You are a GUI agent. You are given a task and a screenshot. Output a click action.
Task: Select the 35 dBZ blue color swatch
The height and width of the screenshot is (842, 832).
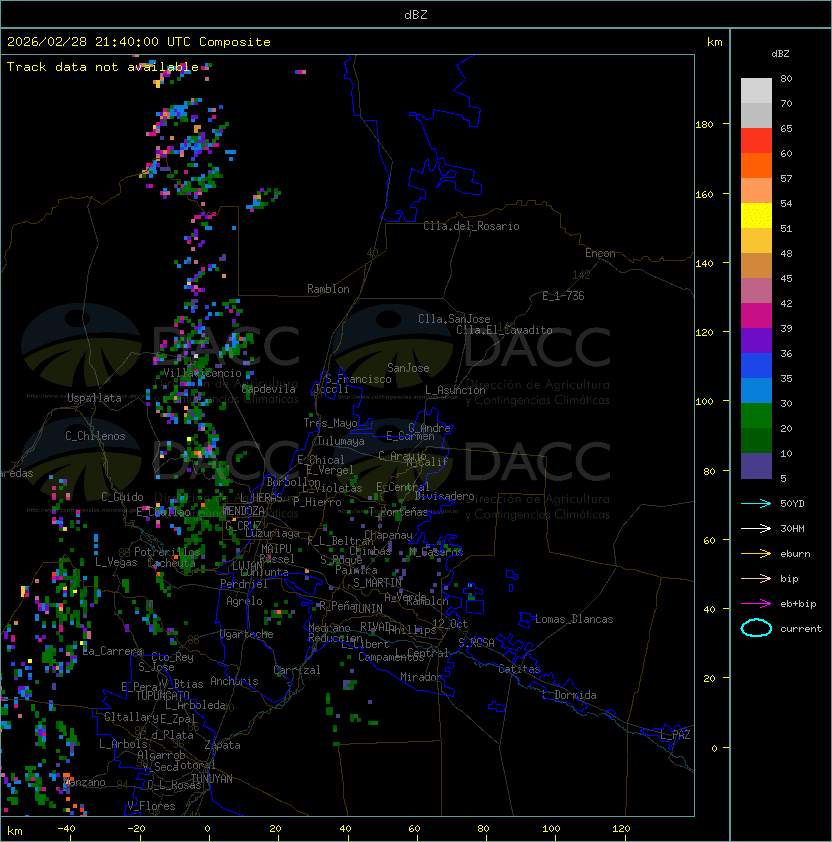click(756, 390)
